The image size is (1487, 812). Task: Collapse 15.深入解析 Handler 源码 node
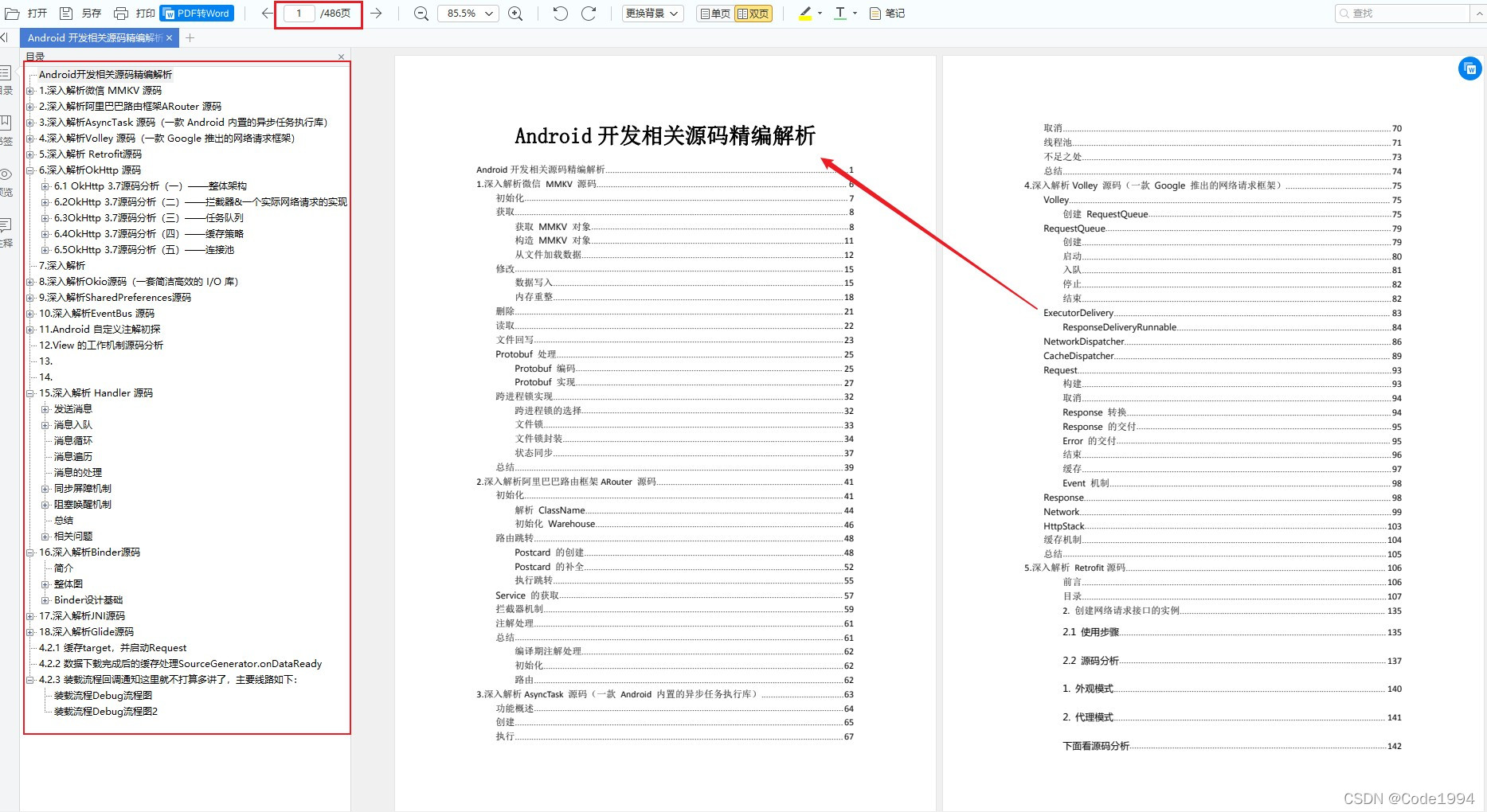coord(30,393)
